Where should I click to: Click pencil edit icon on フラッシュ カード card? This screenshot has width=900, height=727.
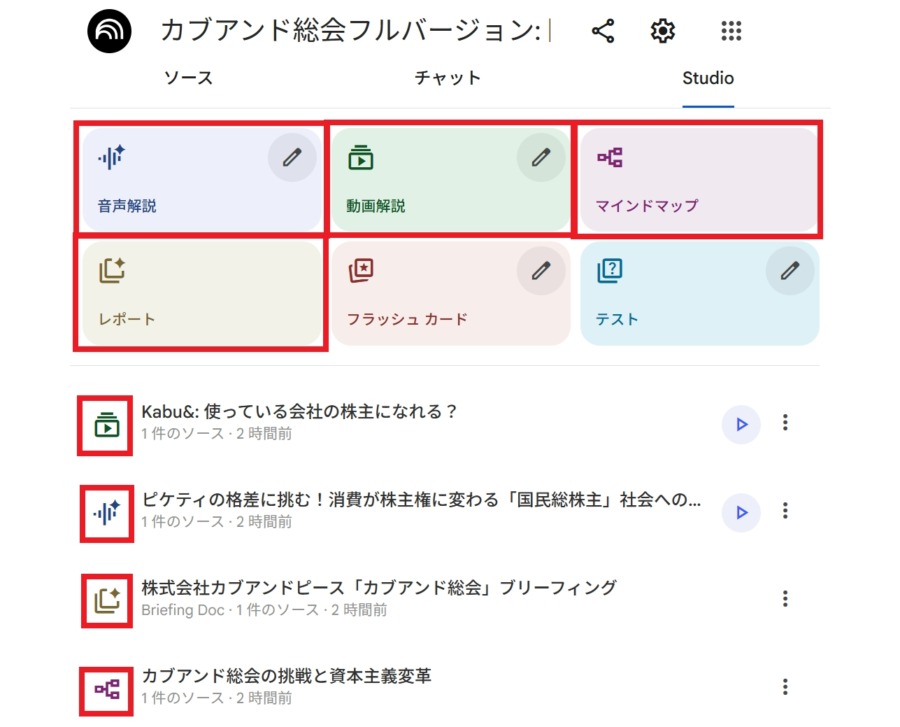(541, 270)
